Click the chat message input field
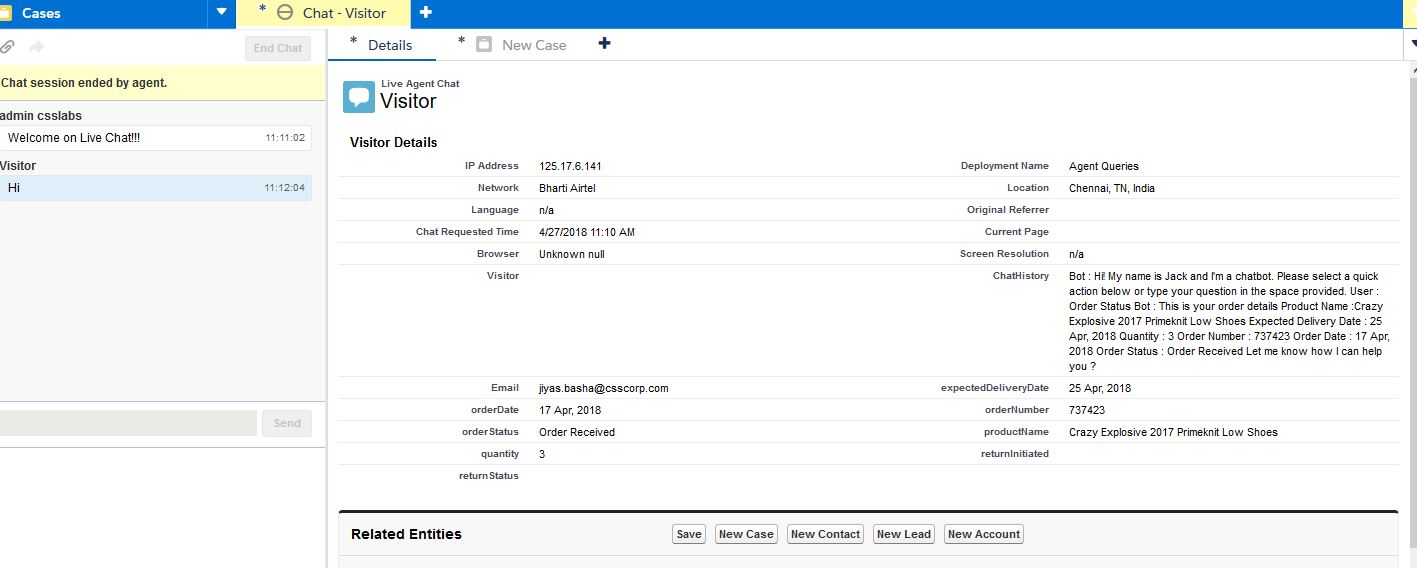The width and height of the screenshot is (1417, 568). click(x=127, y=423)
